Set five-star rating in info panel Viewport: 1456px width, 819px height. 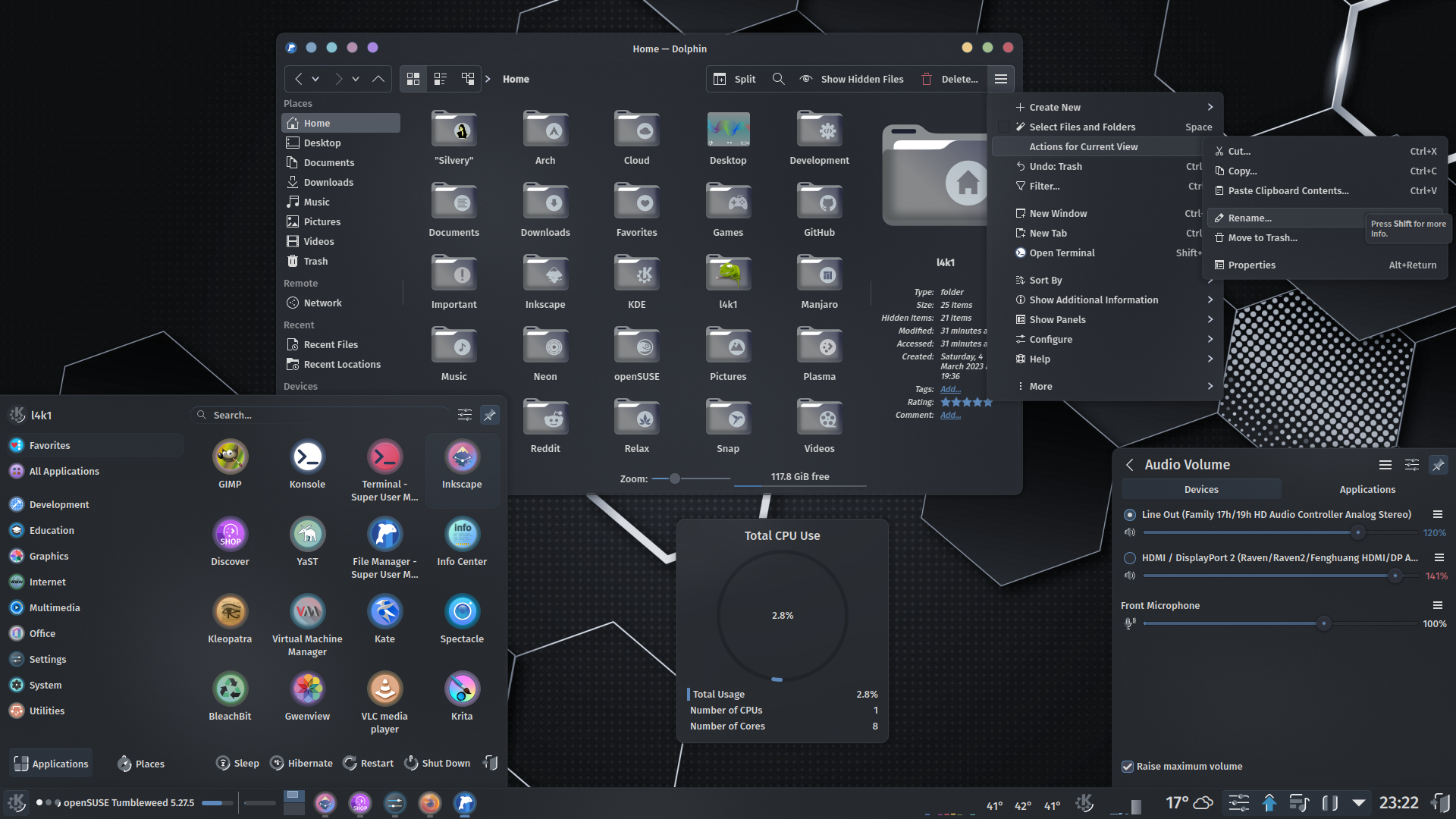tap(987, 402)
